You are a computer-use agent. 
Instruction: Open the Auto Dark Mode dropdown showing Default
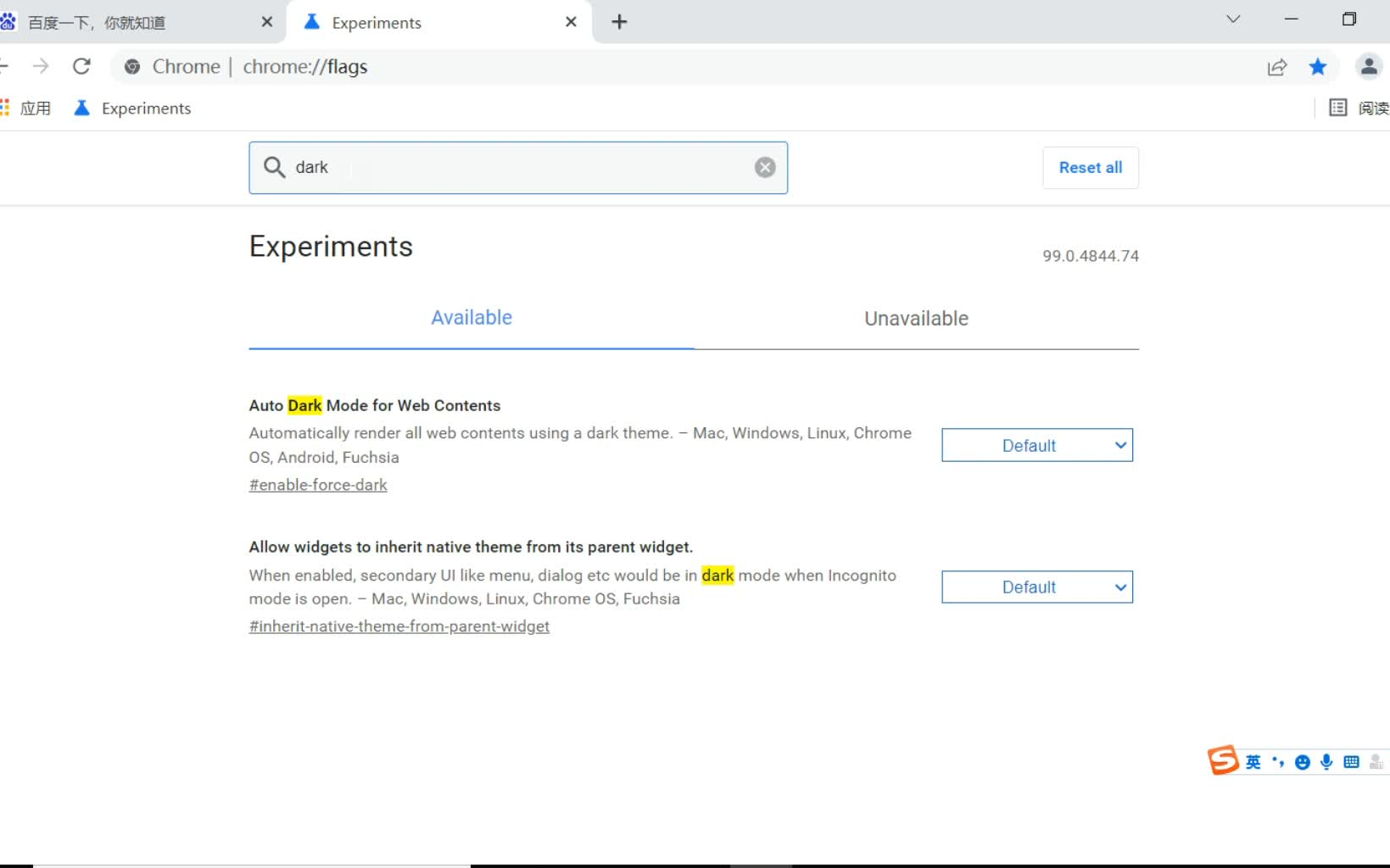(x=1036, y=445)
